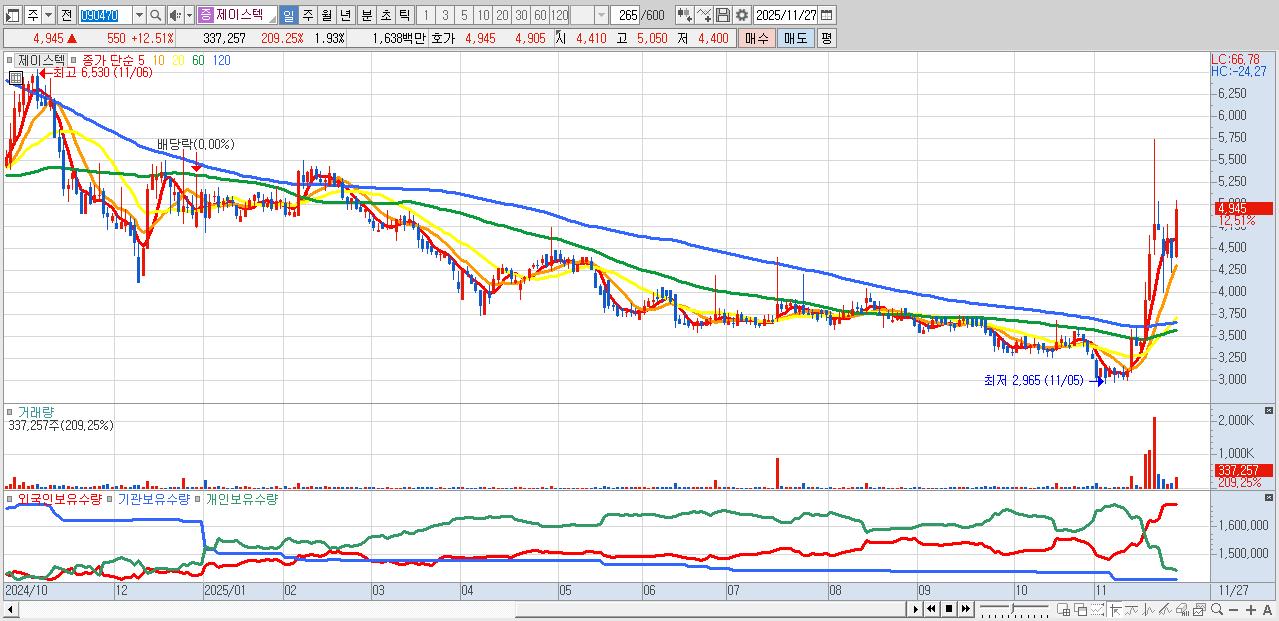The image size is (1279, 621).
Task: Stop the chart replay
Action: [948, 609]
